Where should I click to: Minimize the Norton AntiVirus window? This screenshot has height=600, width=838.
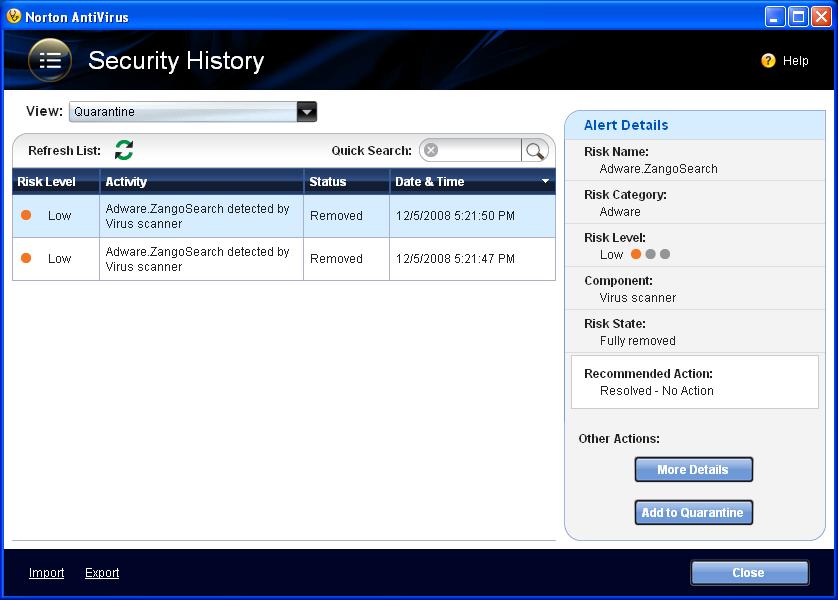tap(774, 17)
